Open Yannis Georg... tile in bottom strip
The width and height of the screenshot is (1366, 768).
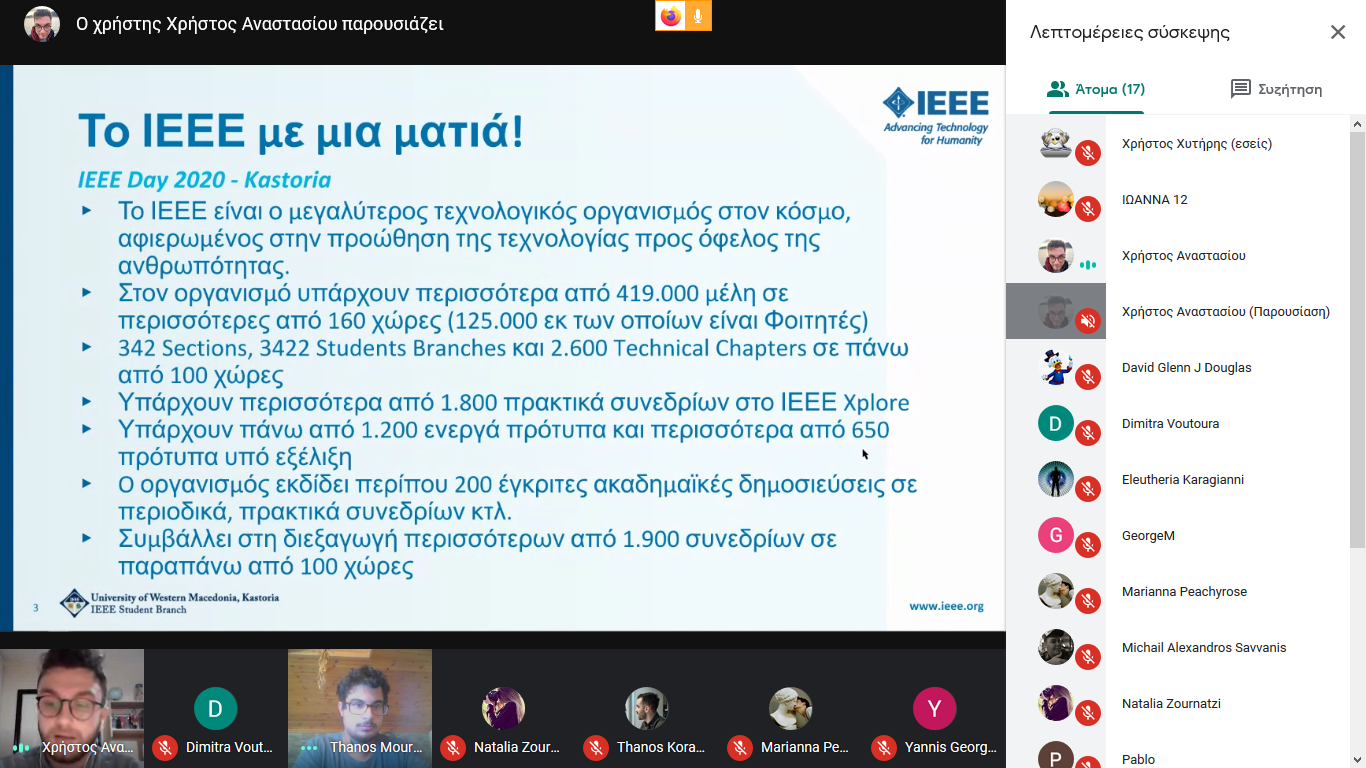pyautogui.click(x=936, y=708)
